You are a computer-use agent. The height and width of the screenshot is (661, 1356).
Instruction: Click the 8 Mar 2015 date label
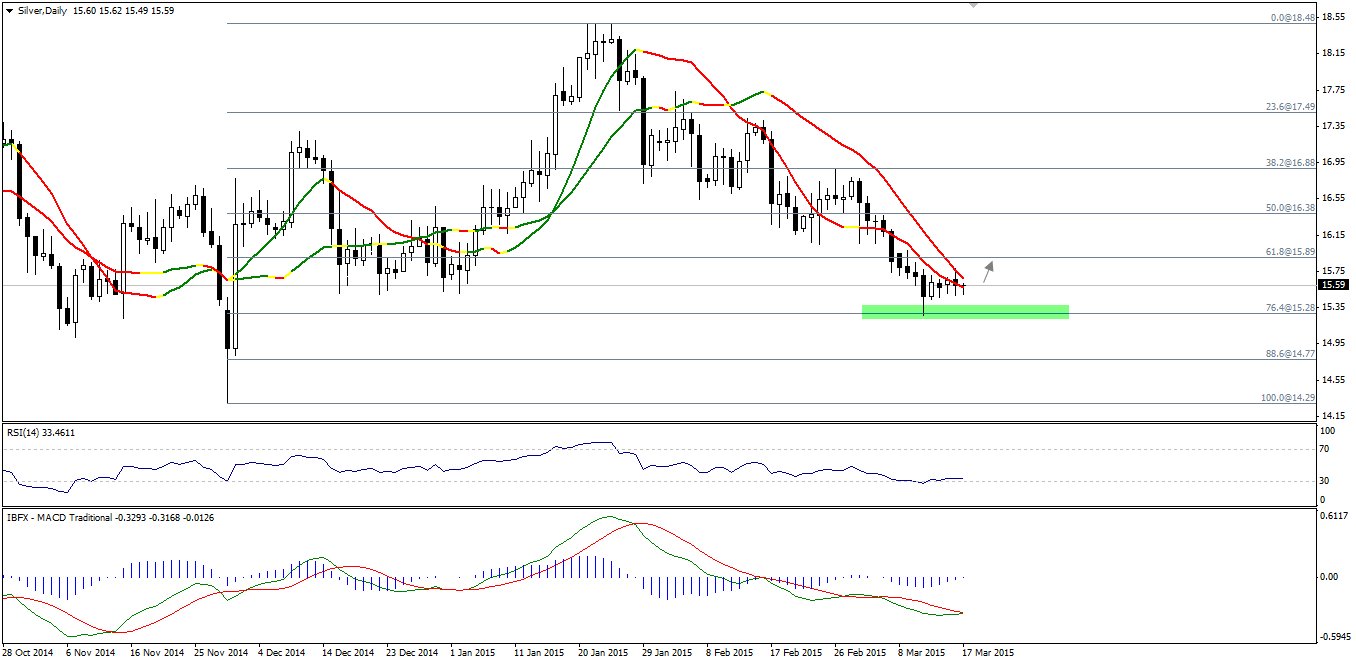point(922,652)
